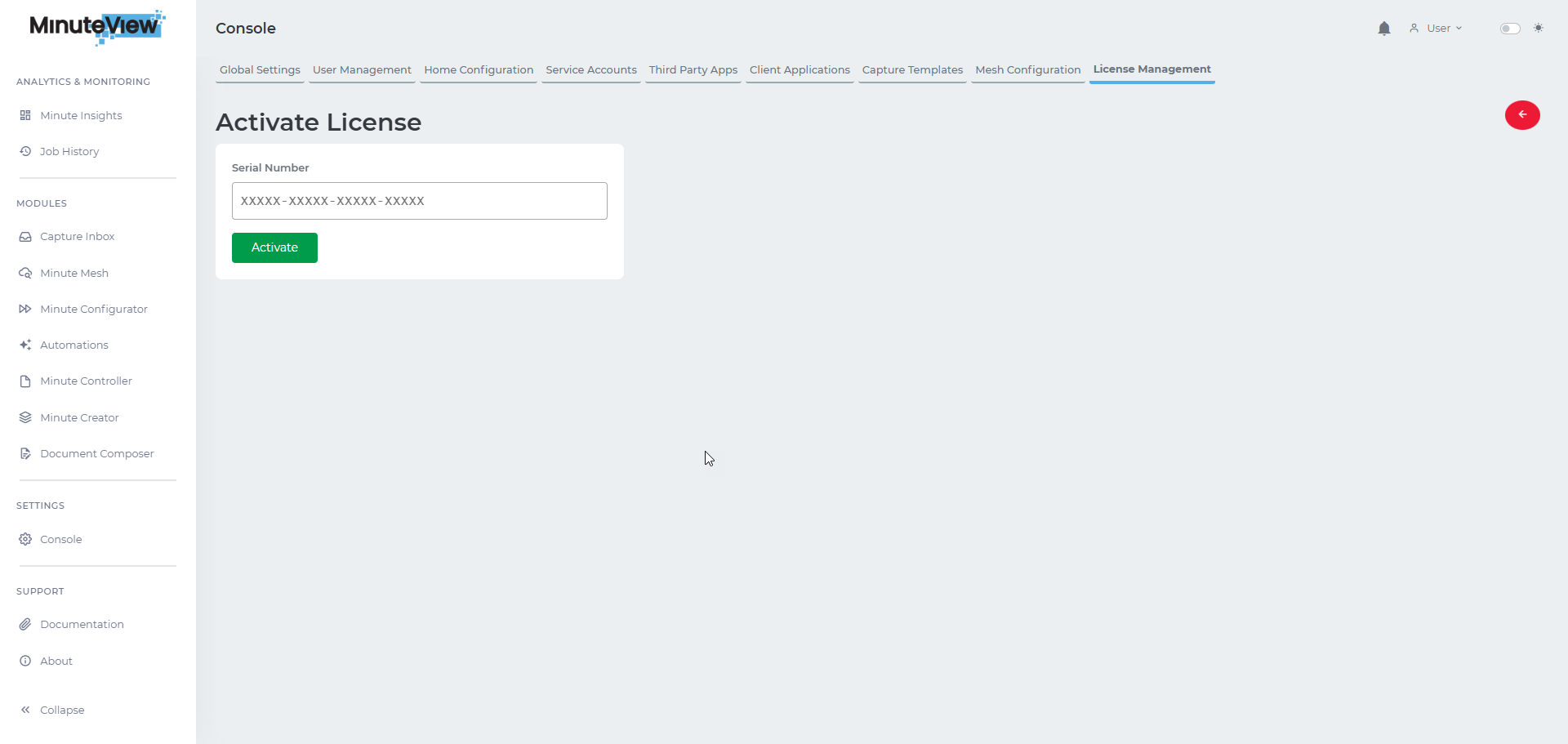The height and width of the screenshot is (744, 1568).
Task: Collapse the sidebar via Collapse label
Action: [62, 711]
